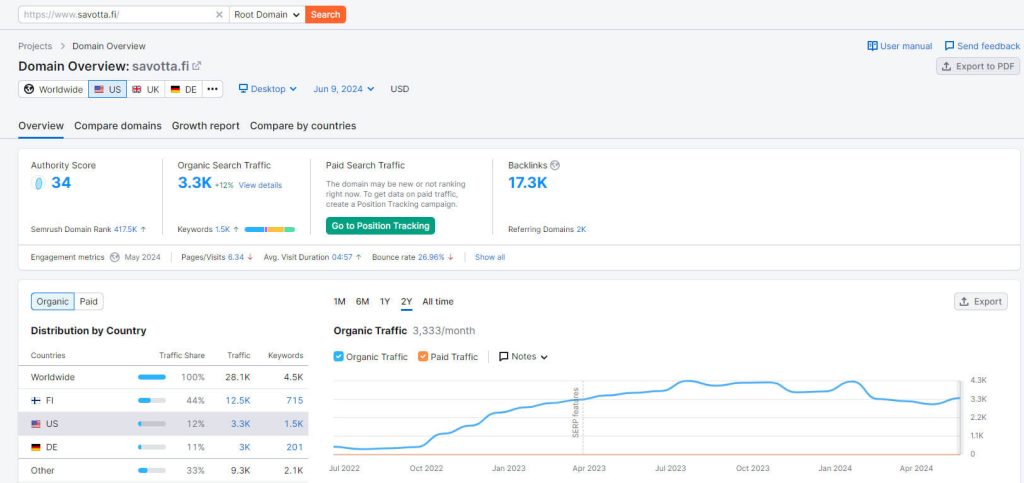
Task: Select 1M chart time range
Action: coord(340,302)
